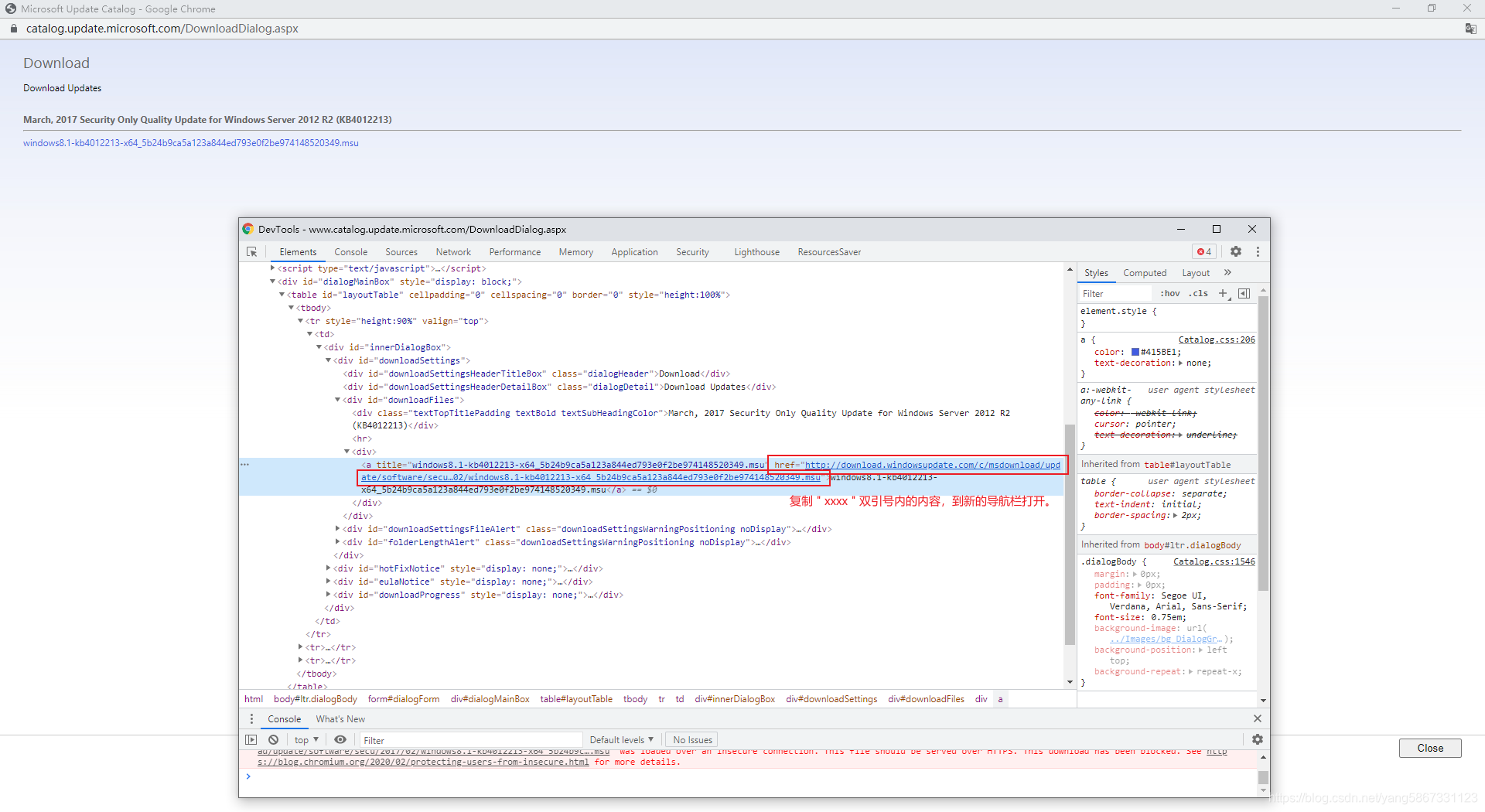
Task: Expand the ../Images/bg_DialogGr background-image link
Action: click(1166, 640)
